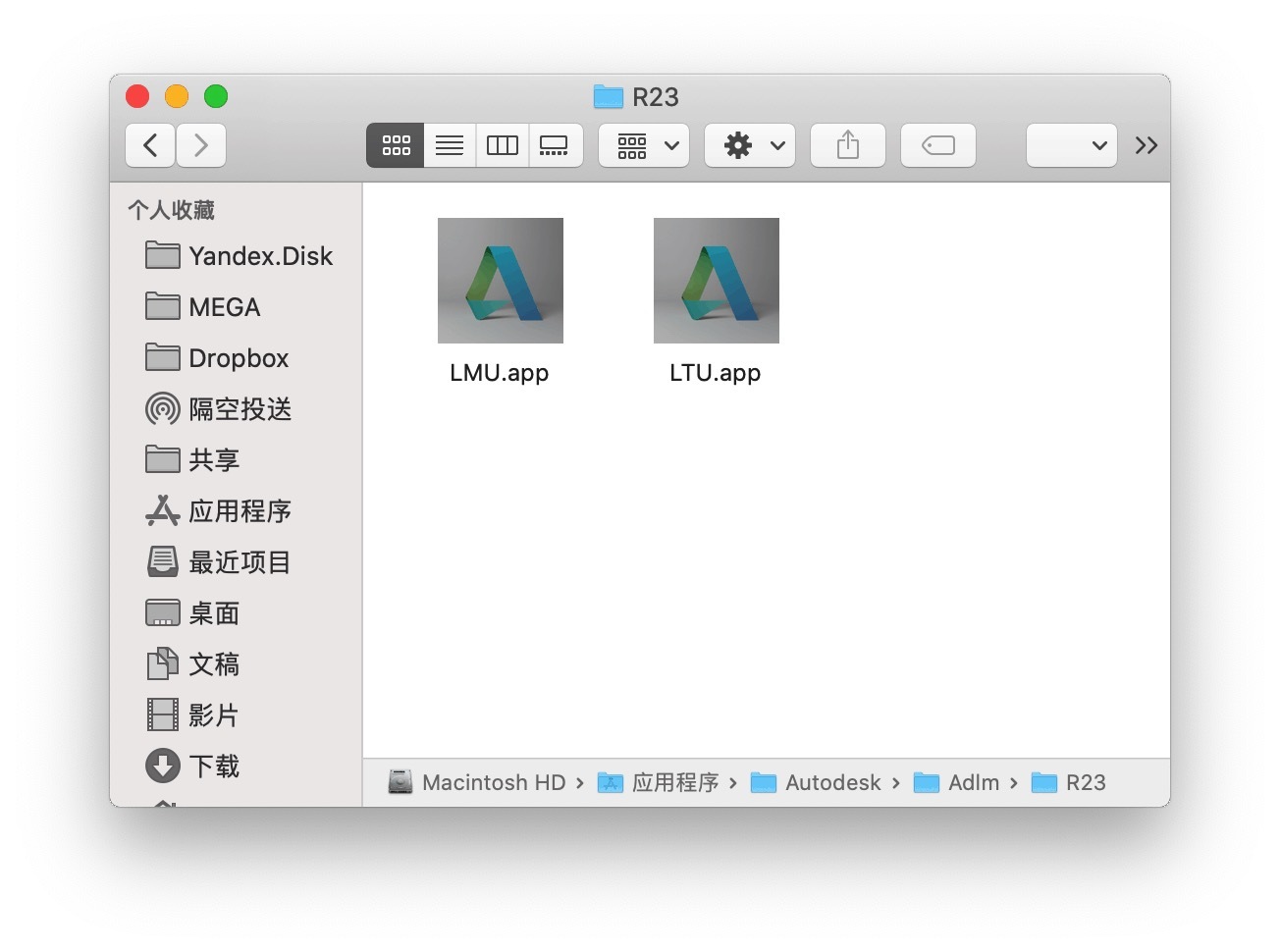
Task: Expand the hidden toolbar items chevron
Action: click(1146, 145)
